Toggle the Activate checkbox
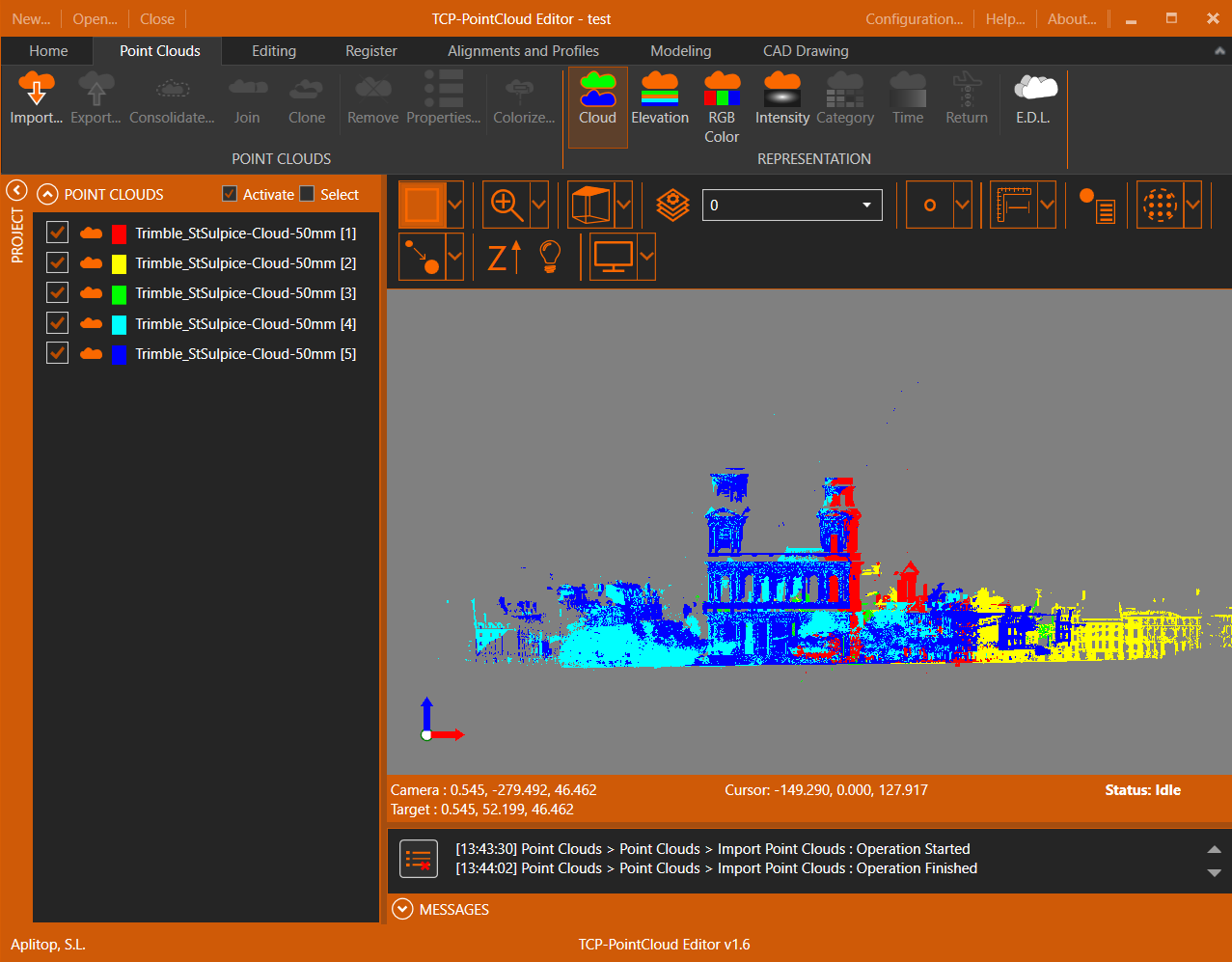This screenshot has height=962, width=1232. pos(230,194)
